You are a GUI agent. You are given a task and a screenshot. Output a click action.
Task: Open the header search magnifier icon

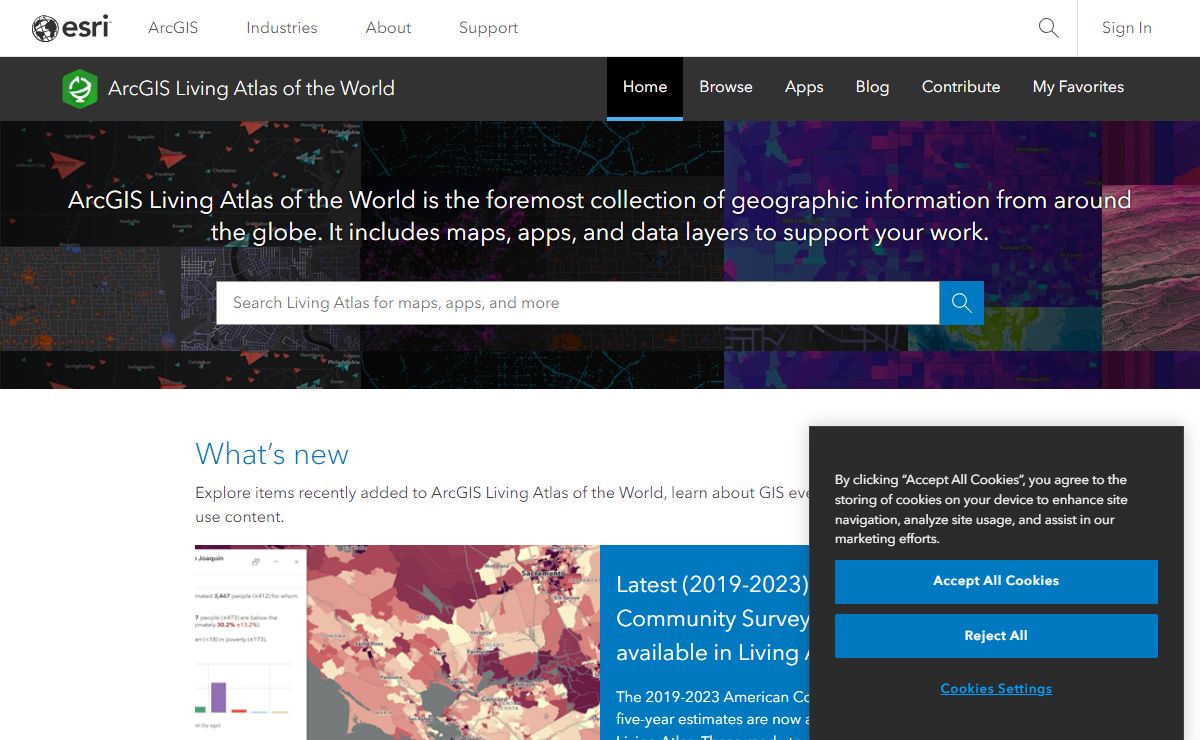click(1048, 28)
